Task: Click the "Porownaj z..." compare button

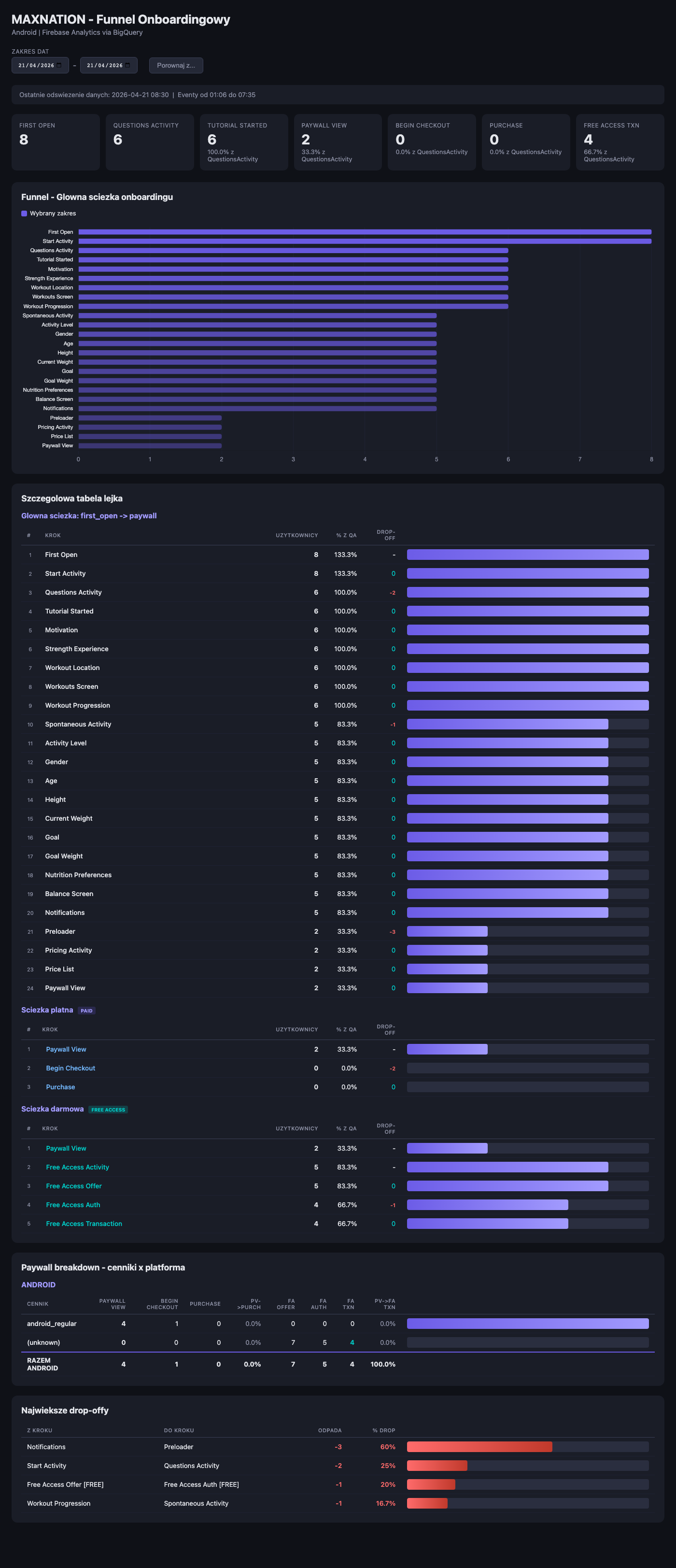Action: (x=176, y=65)
